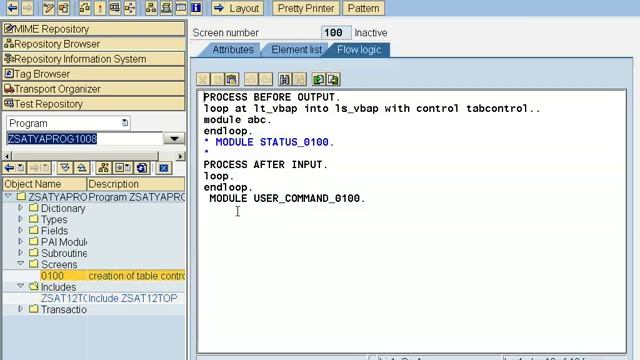Viewport: 640px width, 360px height.
Task: Collapse the ZSATYAPROG root program node
Action: (x=8, y=196)
